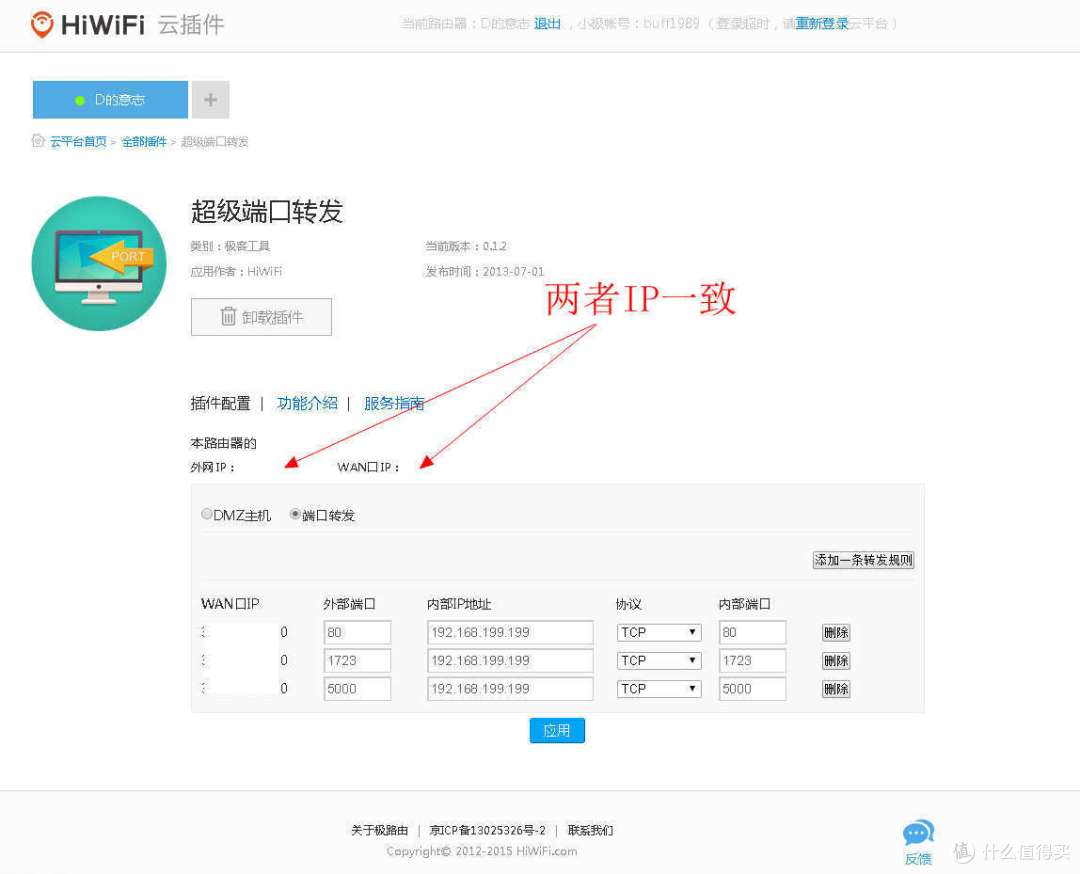Go to 云平台首页 breadcrumb link
The width and height of the screenshot is (1080, 874).
coord(78,141)
